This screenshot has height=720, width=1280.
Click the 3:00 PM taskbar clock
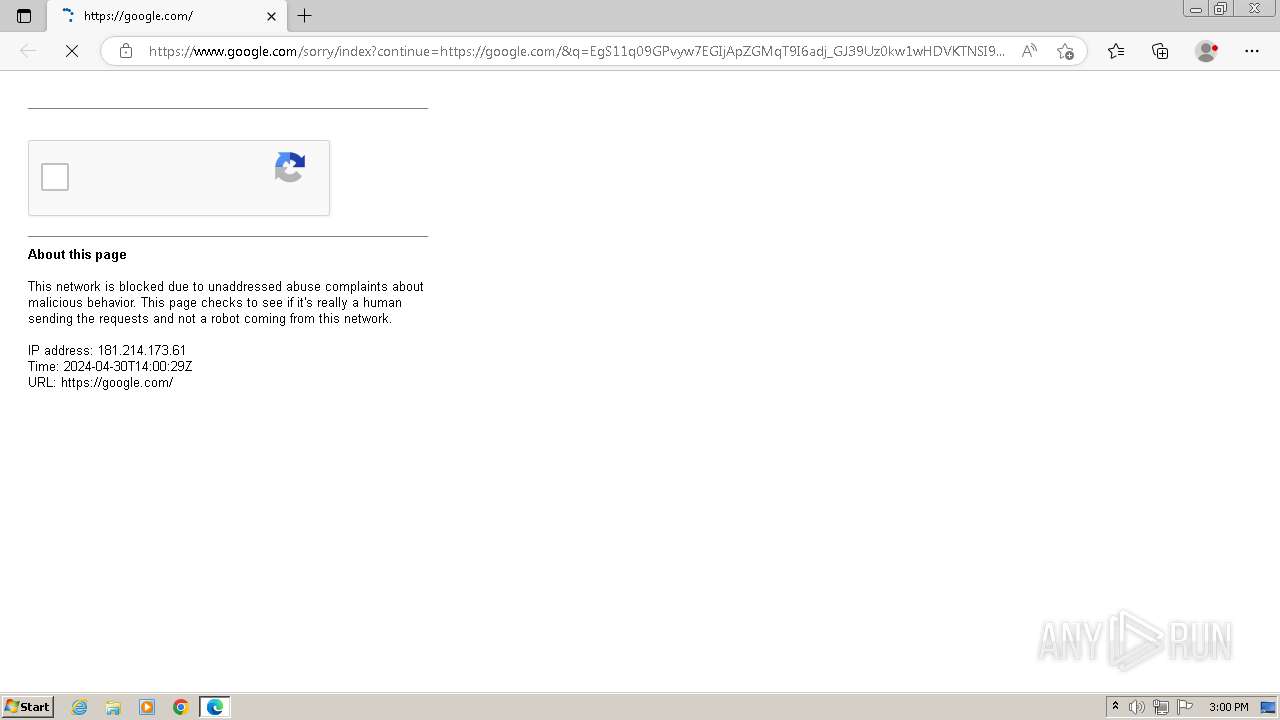[1228, 707]
